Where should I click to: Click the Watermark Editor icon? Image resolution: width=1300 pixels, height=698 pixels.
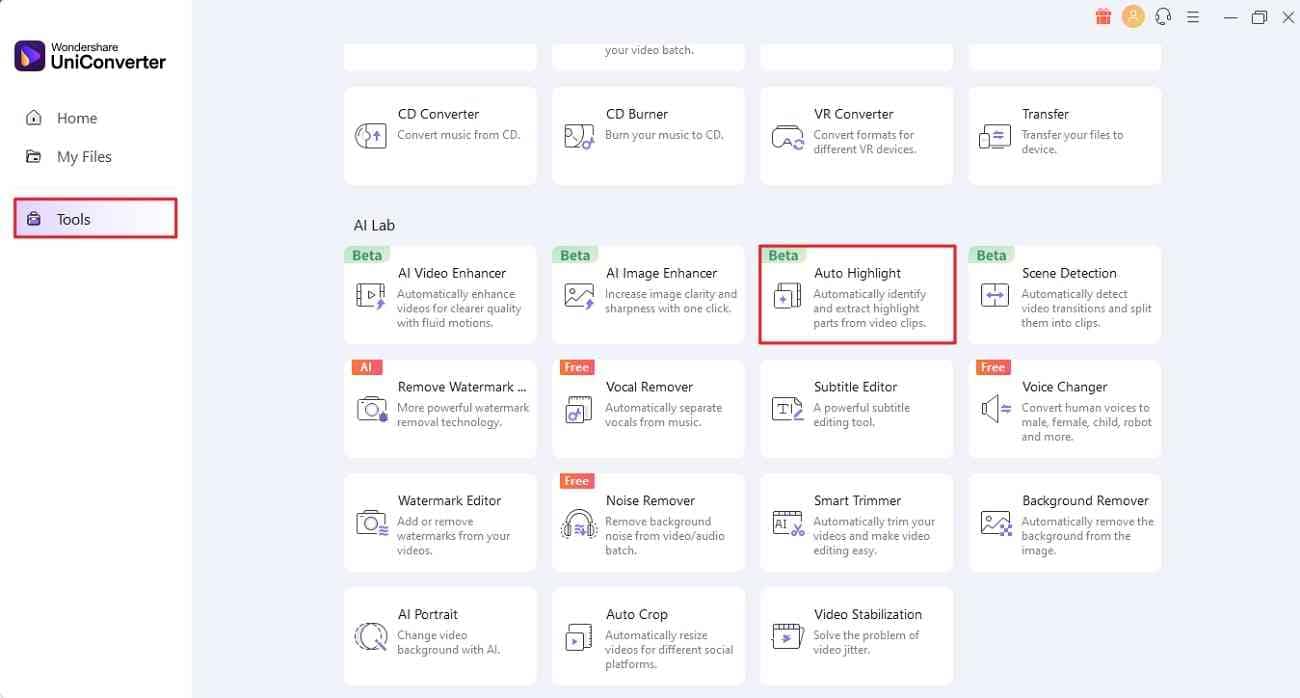371,522
